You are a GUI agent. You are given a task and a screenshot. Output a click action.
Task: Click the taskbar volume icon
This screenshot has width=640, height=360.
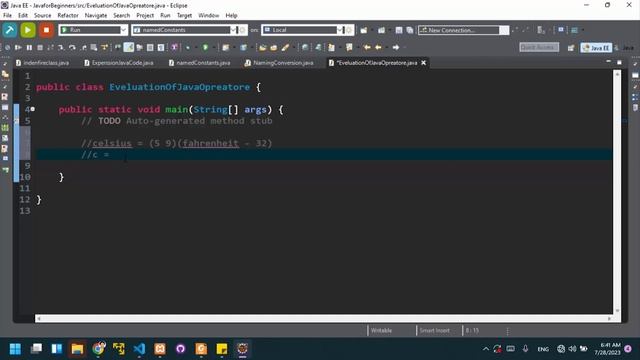[572, 349]
